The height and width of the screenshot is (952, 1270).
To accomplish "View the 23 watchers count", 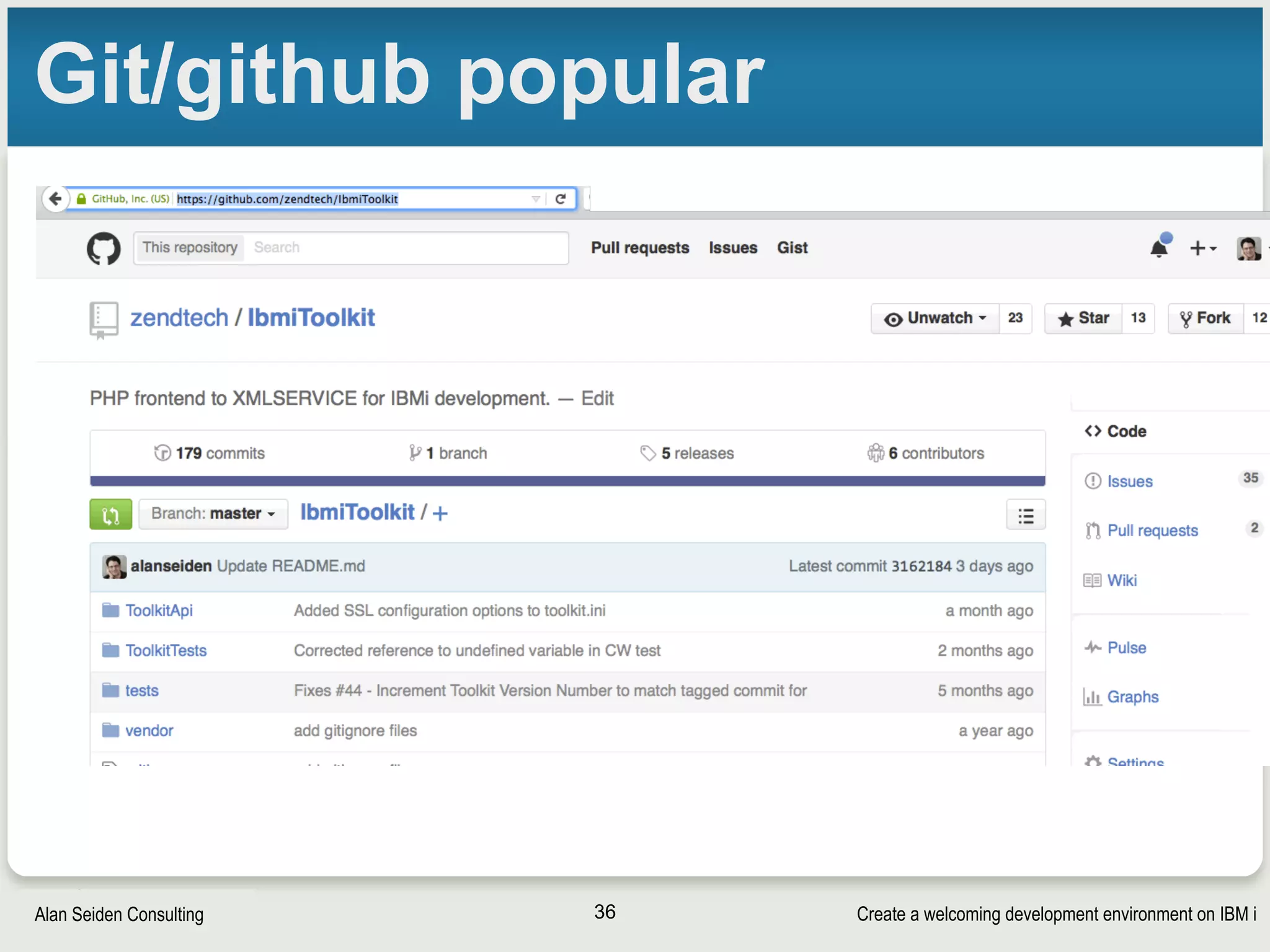I will coord(1015,319).
